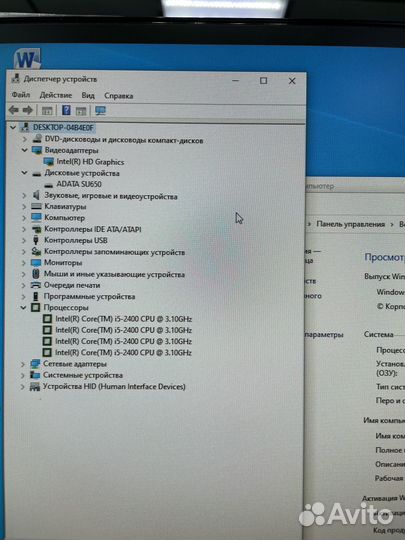Click the Сетевые адаптеры network icon
405x540 pixels.
pyautogui.click(x=35, y=364)
